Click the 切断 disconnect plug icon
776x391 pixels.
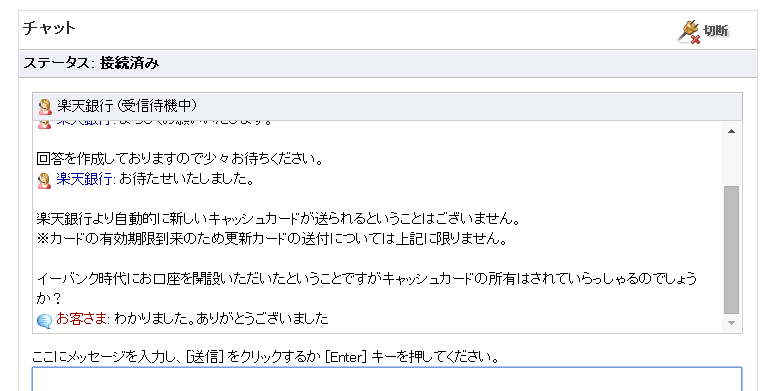[x=689, y=32]
